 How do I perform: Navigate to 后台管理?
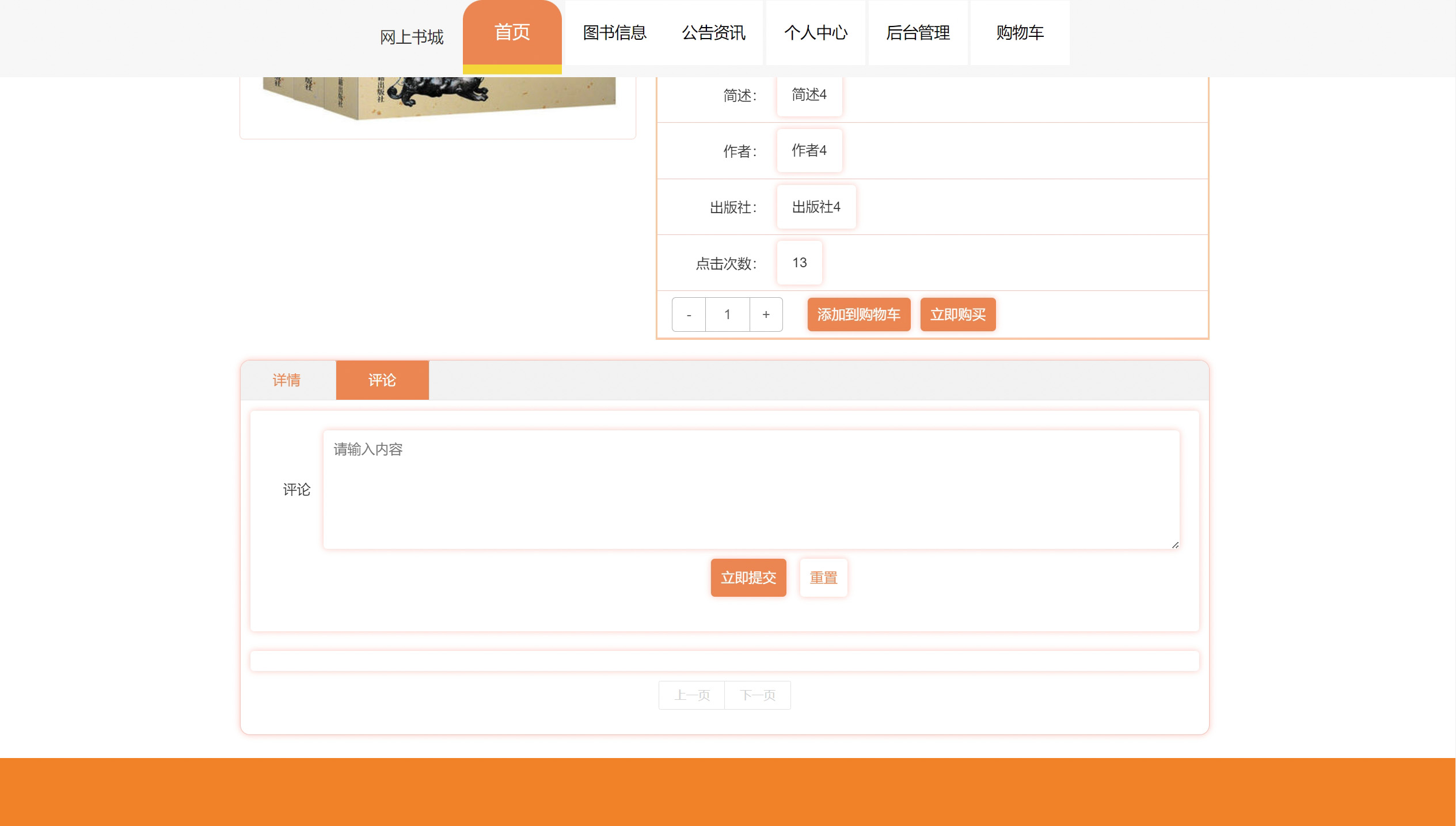pyautogui.click(x=918, y=33)
